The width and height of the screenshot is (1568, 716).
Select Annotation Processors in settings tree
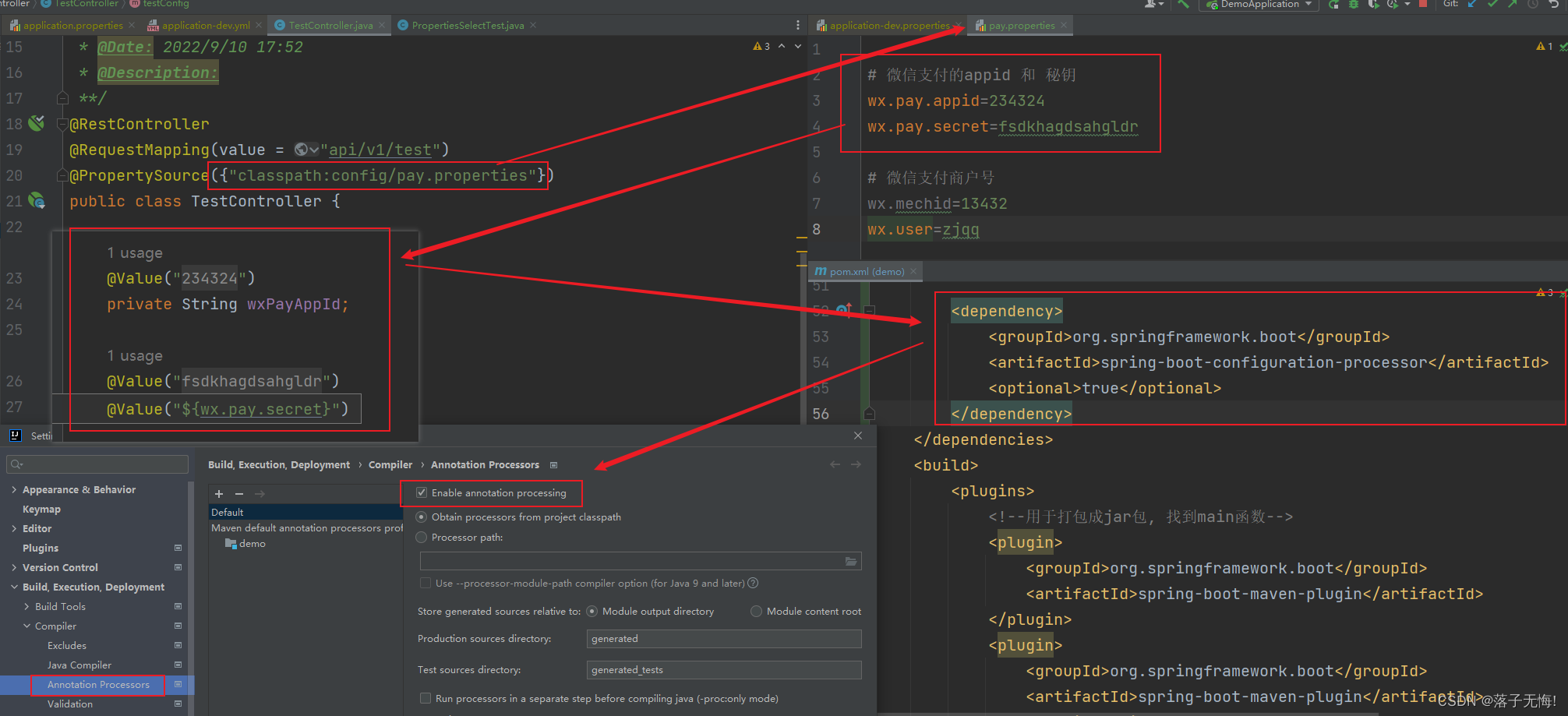click(98, 684)
